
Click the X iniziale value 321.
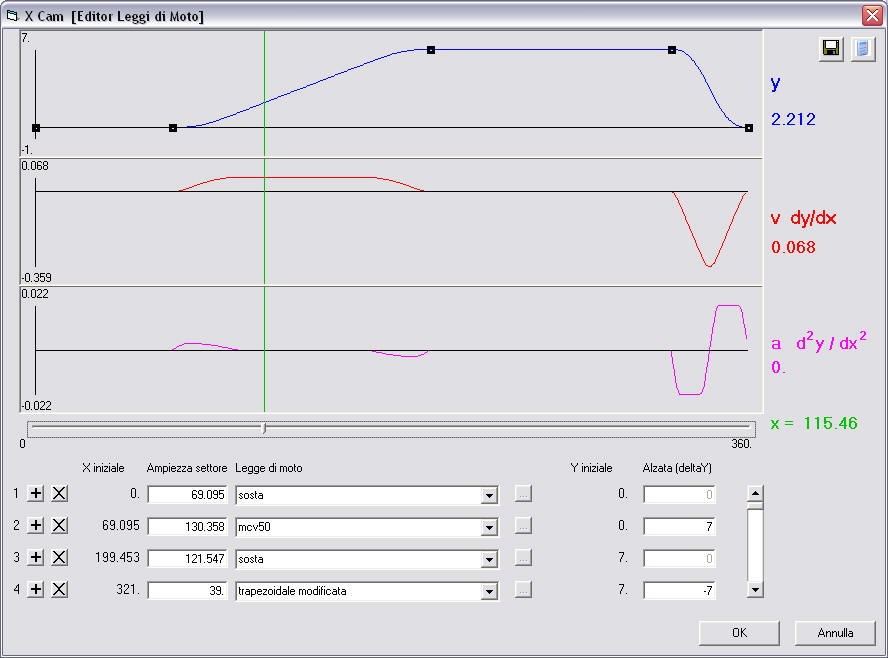pyautogui.click(x=127, y=589)
